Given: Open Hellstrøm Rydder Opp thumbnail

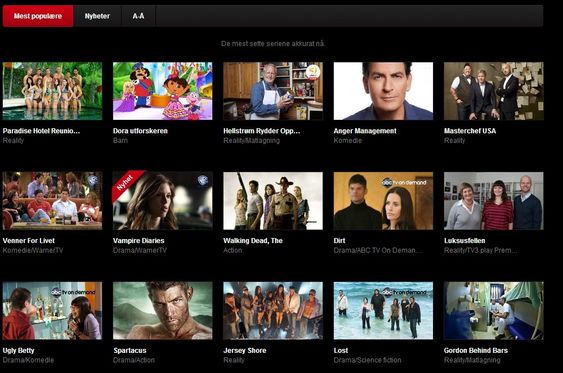Looking at the screenshot, I should click(x=273, y=91).
